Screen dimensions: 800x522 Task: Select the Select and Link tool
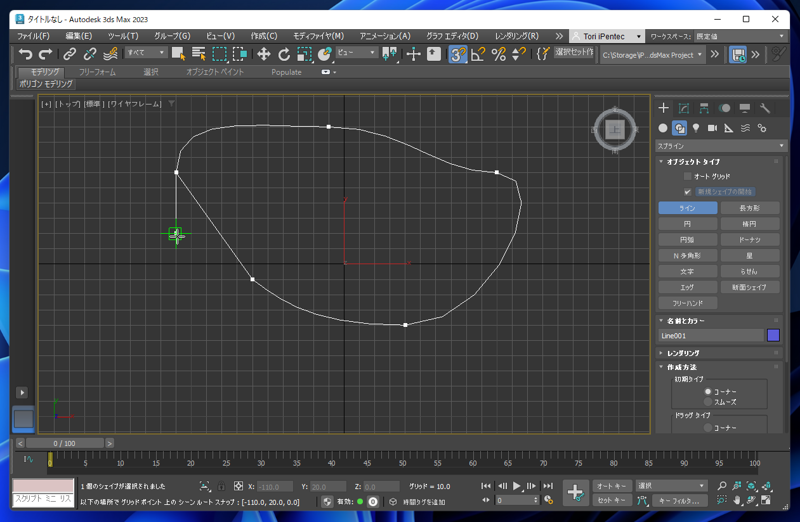pyautogui.click(x=69, y=54)
